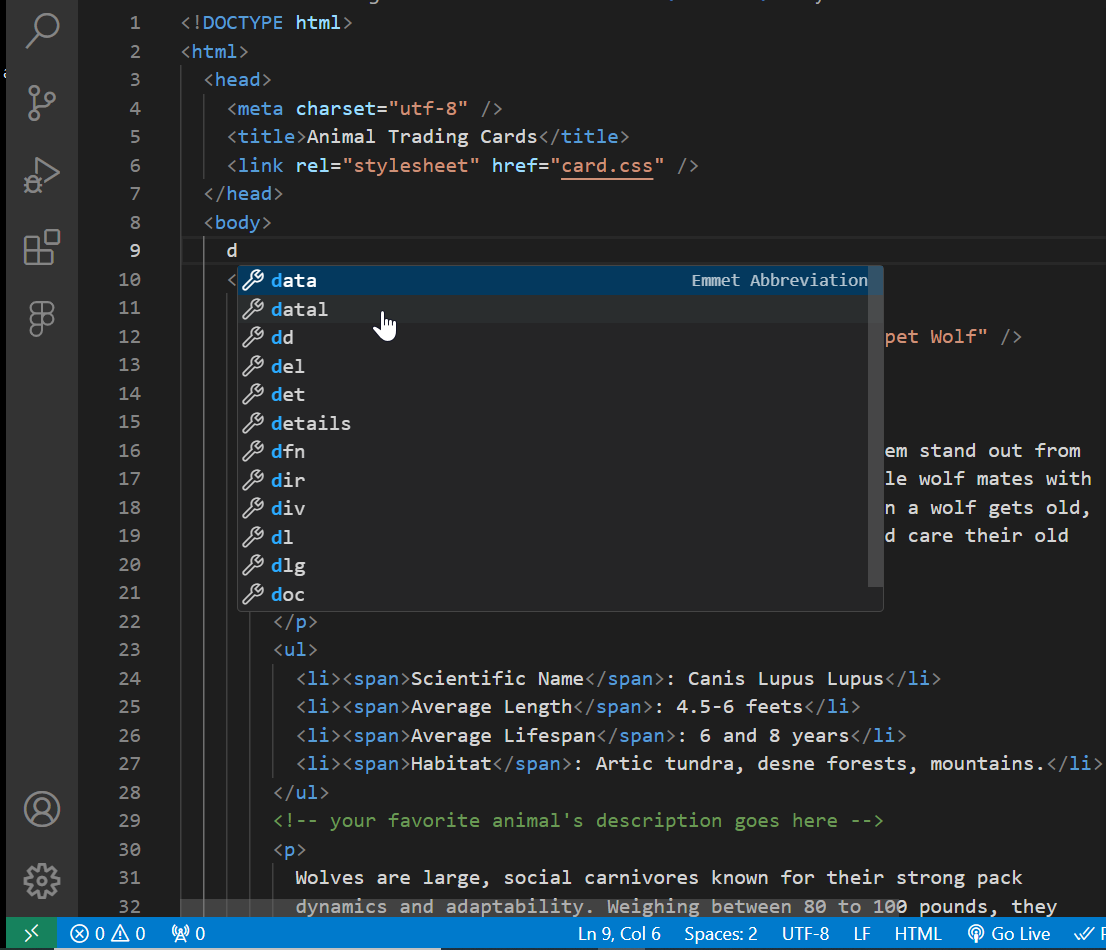The width and height of the screenshot is (1106, 950).
Task: Select the 'del' Emmet suggestion
Action: pos(553,366)
